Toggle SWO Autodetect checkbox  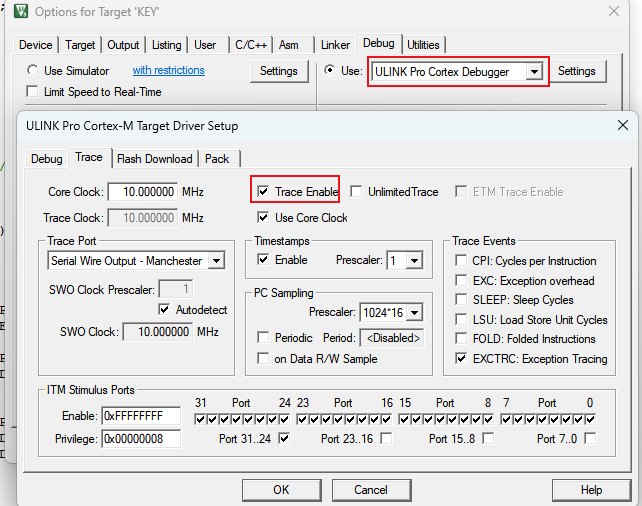coord(165,310)
